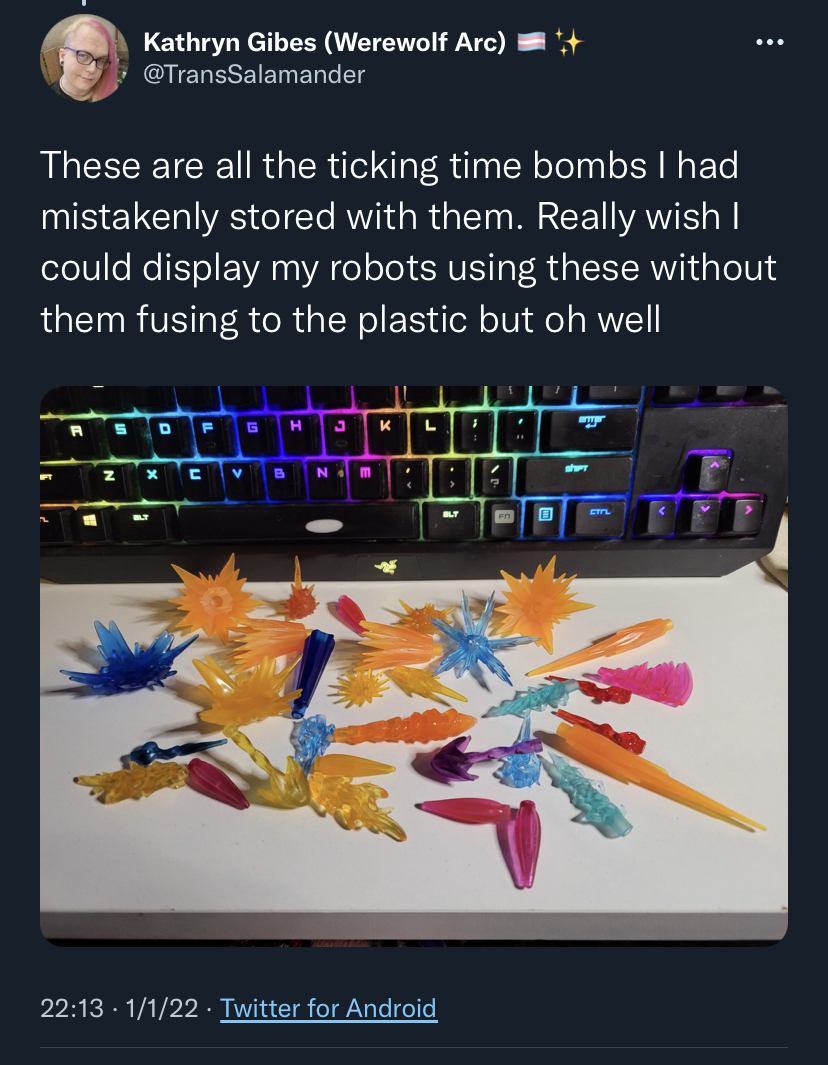Click the 22:13 timestamp
Image resolution: width=828 pixels, height=1065 pixels.
[72, 1008]
